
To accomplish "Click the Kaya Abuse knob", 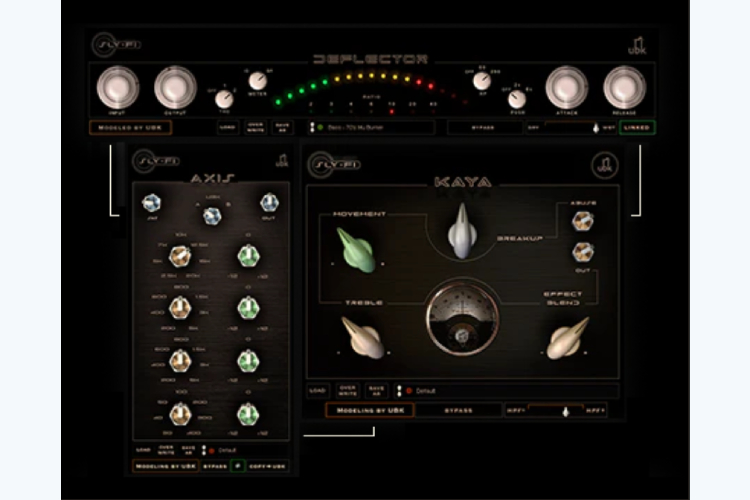I will 583,221.
